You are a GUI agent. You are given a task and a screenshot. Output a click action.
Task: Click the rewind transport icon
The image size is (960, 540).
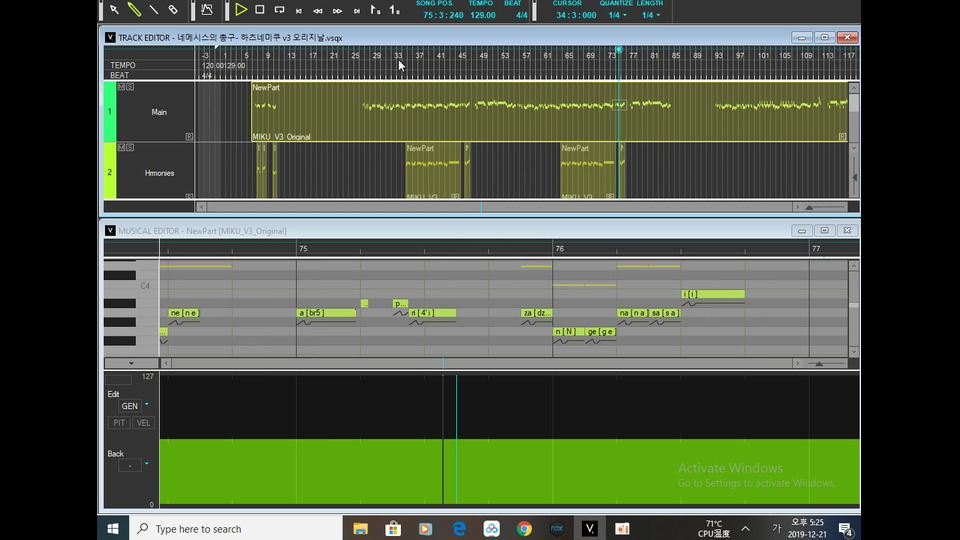coord(318,11)
